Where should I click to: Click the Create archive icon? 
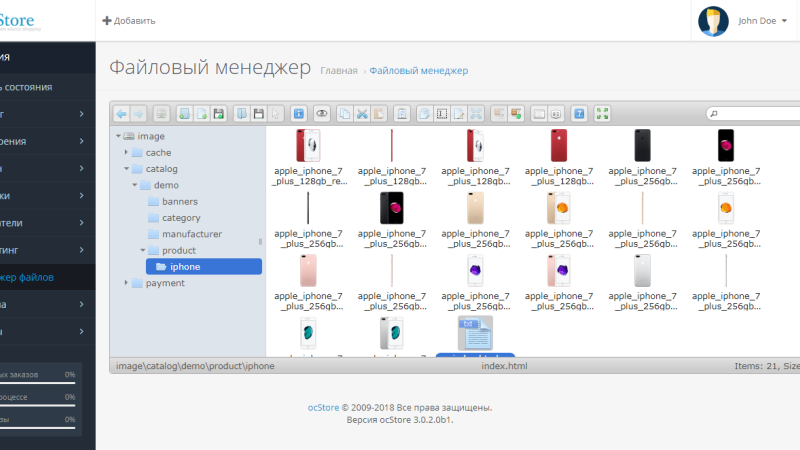pyautogui.click(x=516, y=114)
